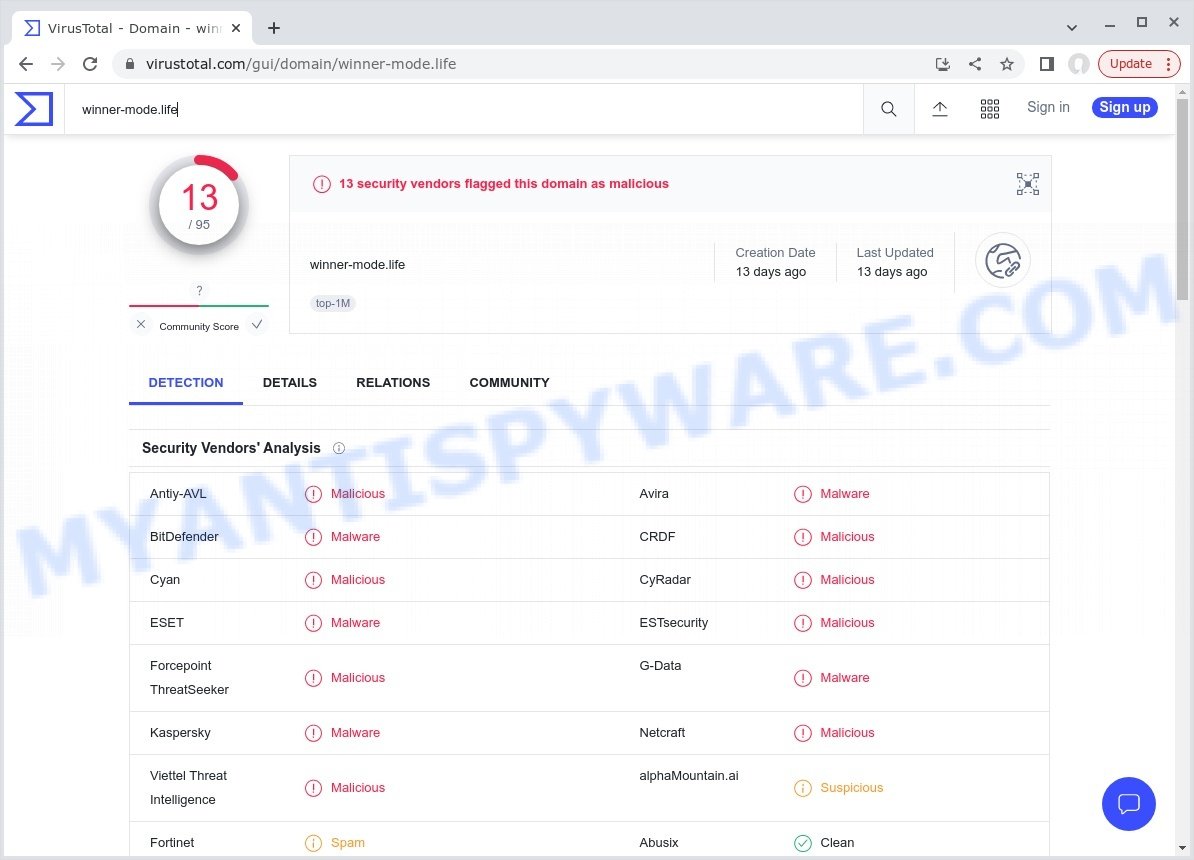Click the ESET Malware result
The height and width of the screenshot is (860, 1194).
[355, 623]
